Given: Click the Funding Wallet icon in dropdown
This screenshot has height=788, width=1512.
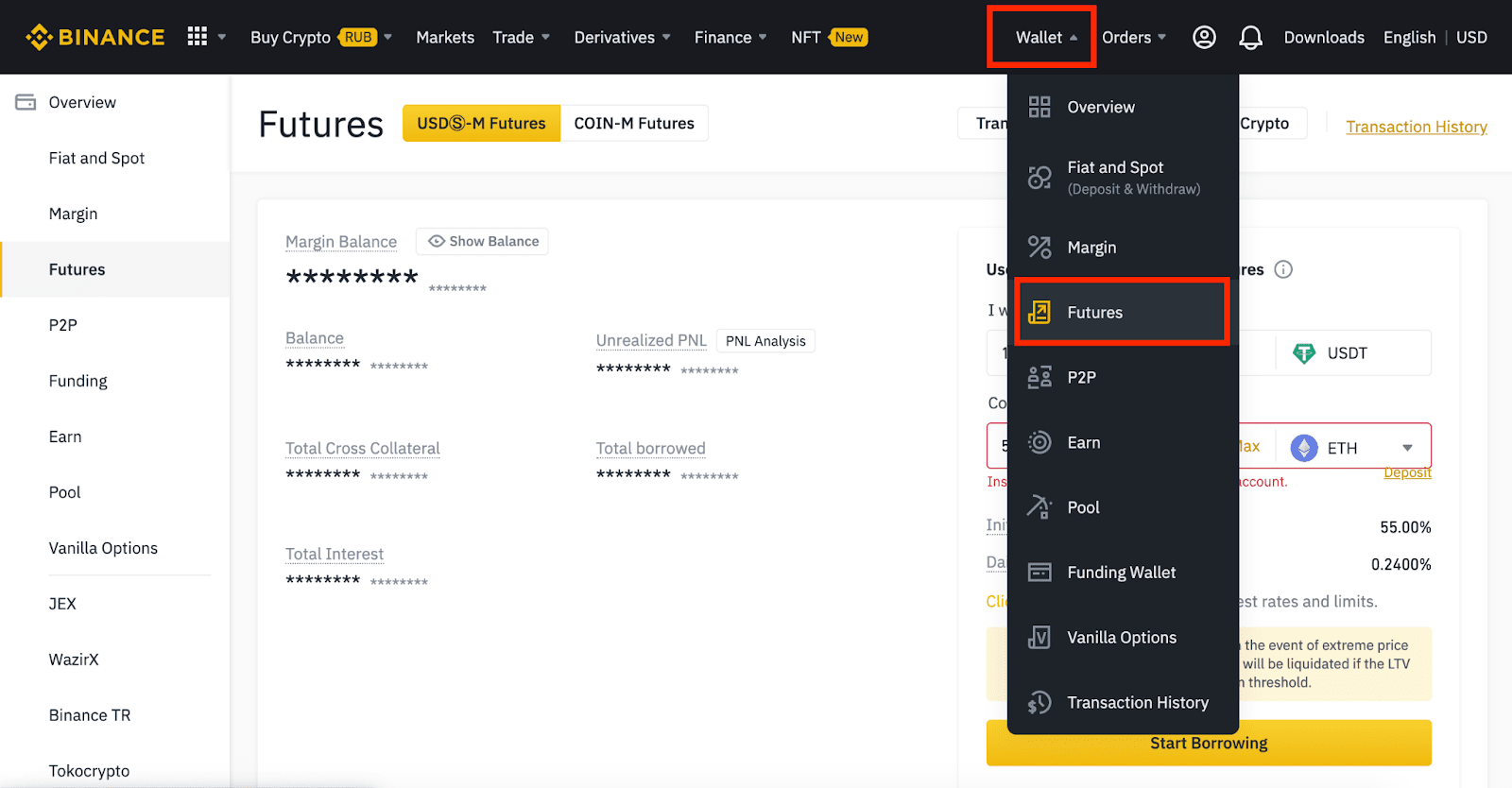Looking at the screenshot, I should 1039,572.
